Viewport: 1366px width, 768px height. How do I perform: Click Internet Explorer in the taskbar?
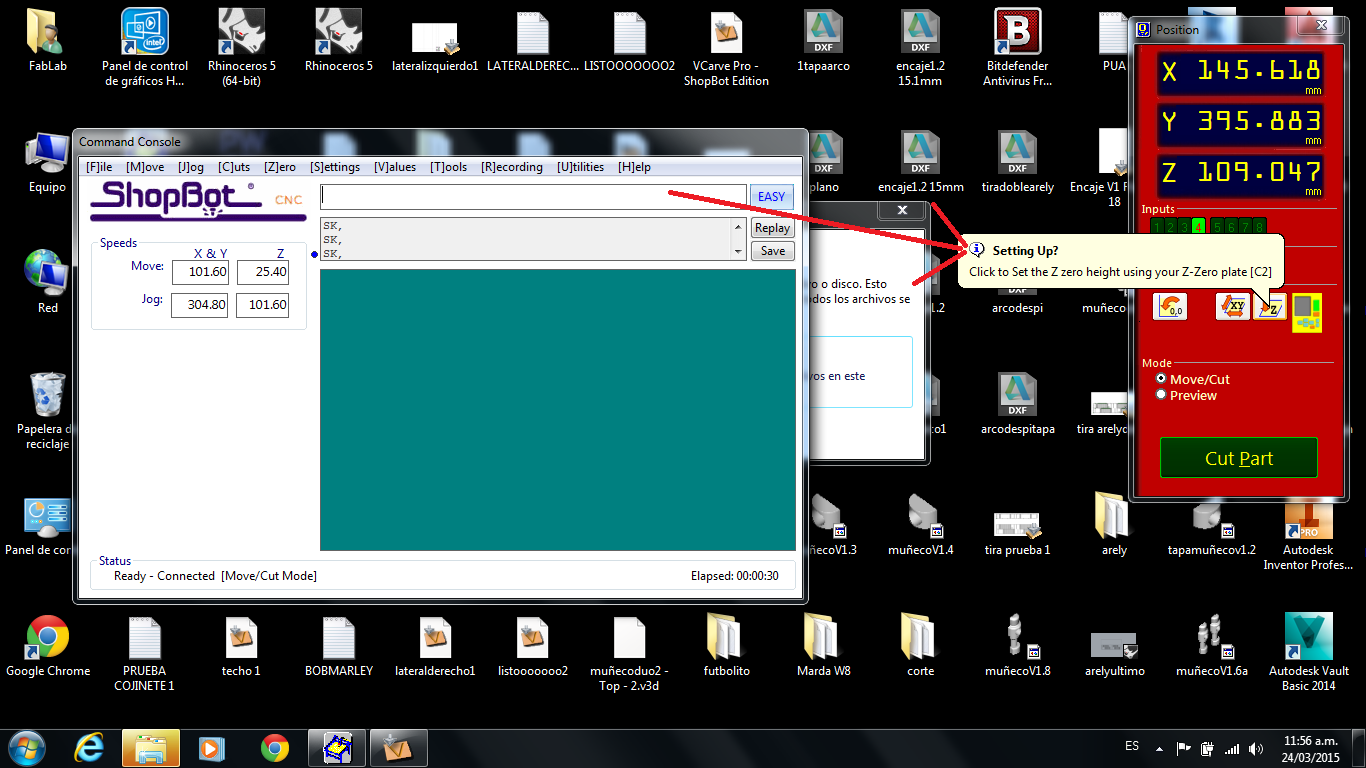pos(90,747)
